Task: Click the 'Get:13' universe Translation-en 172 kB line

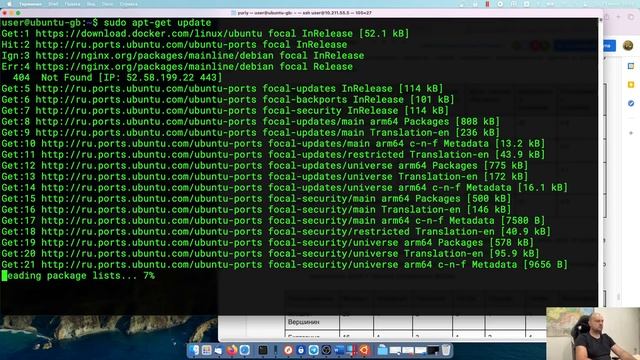Action: pos(264,177)
